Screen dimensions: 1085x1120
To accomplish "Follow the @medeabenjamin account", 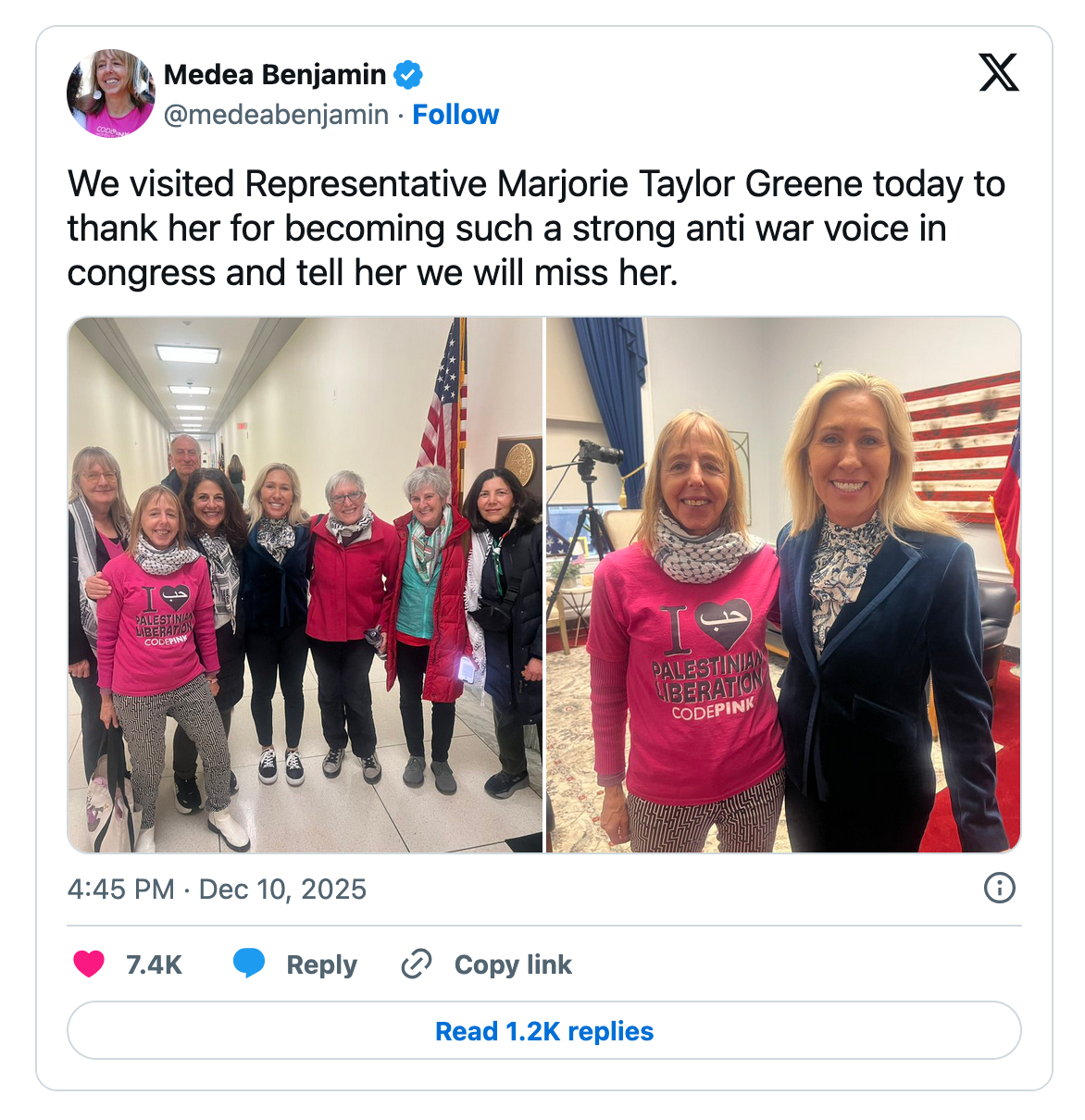I will [x=455, y=115].
